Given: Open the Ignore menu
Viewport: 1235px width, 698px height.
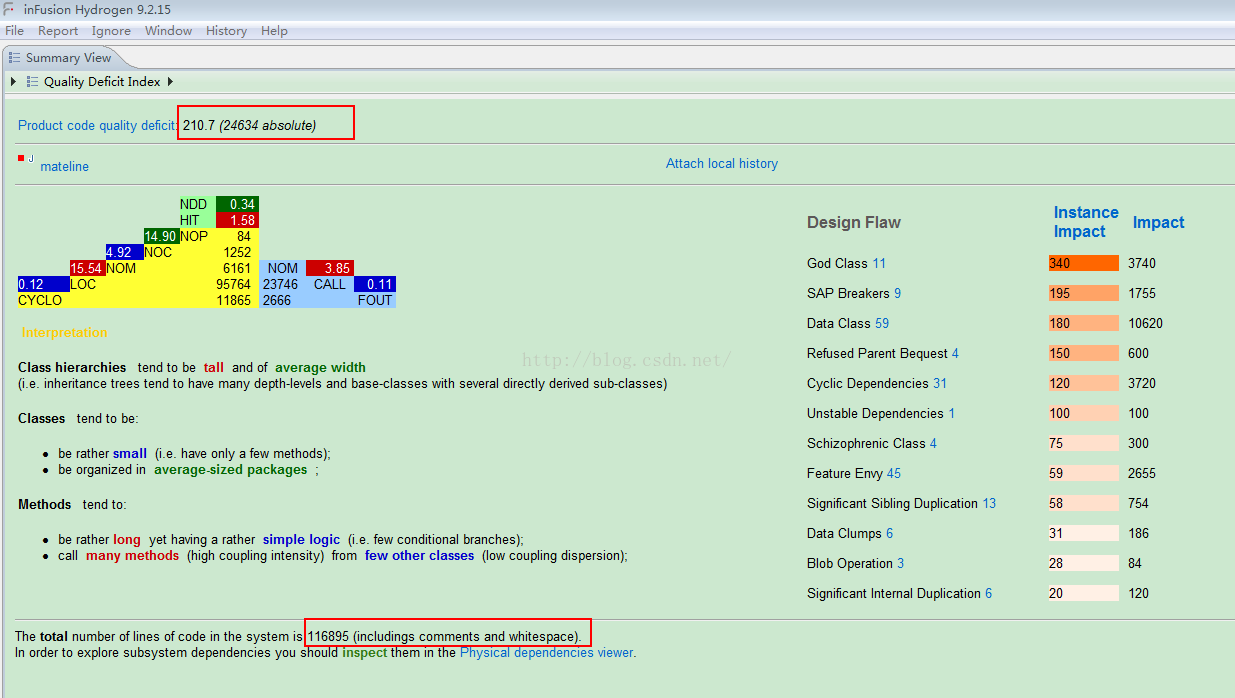Looking at the screenshot, I should [x=111, y=31].
